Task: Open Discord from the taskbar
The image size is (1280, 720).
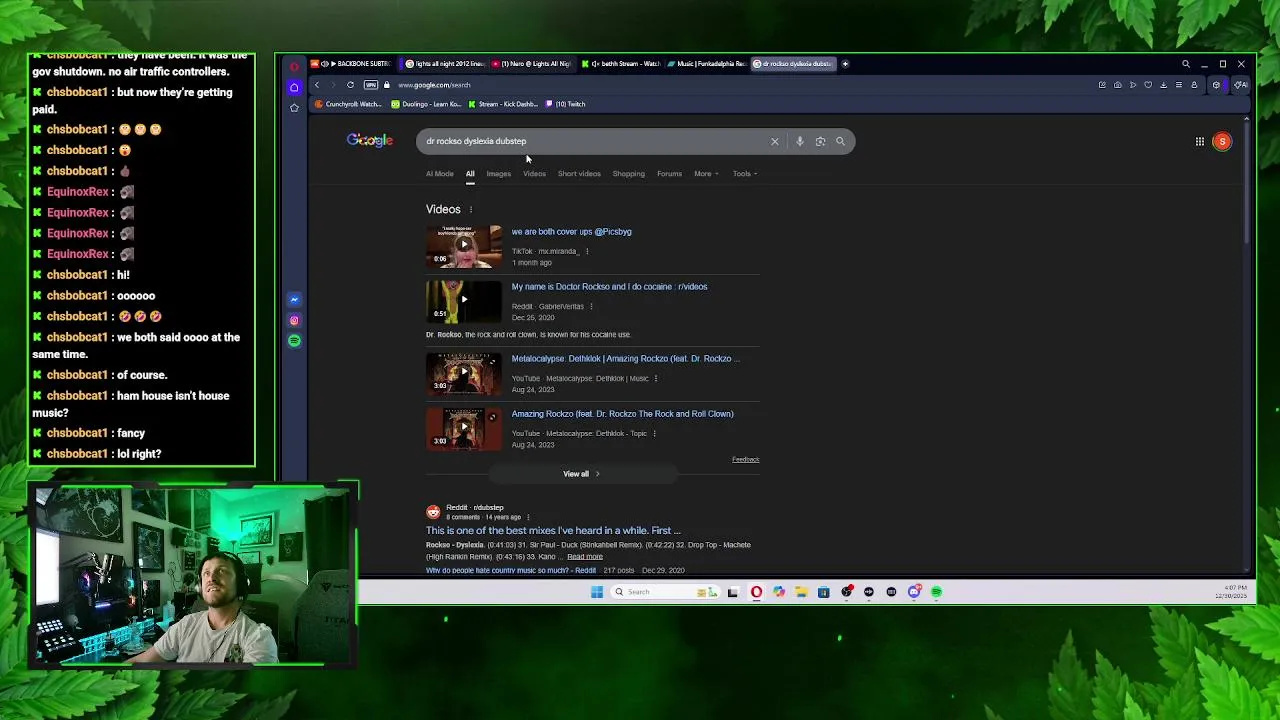Action: point(913,592)
